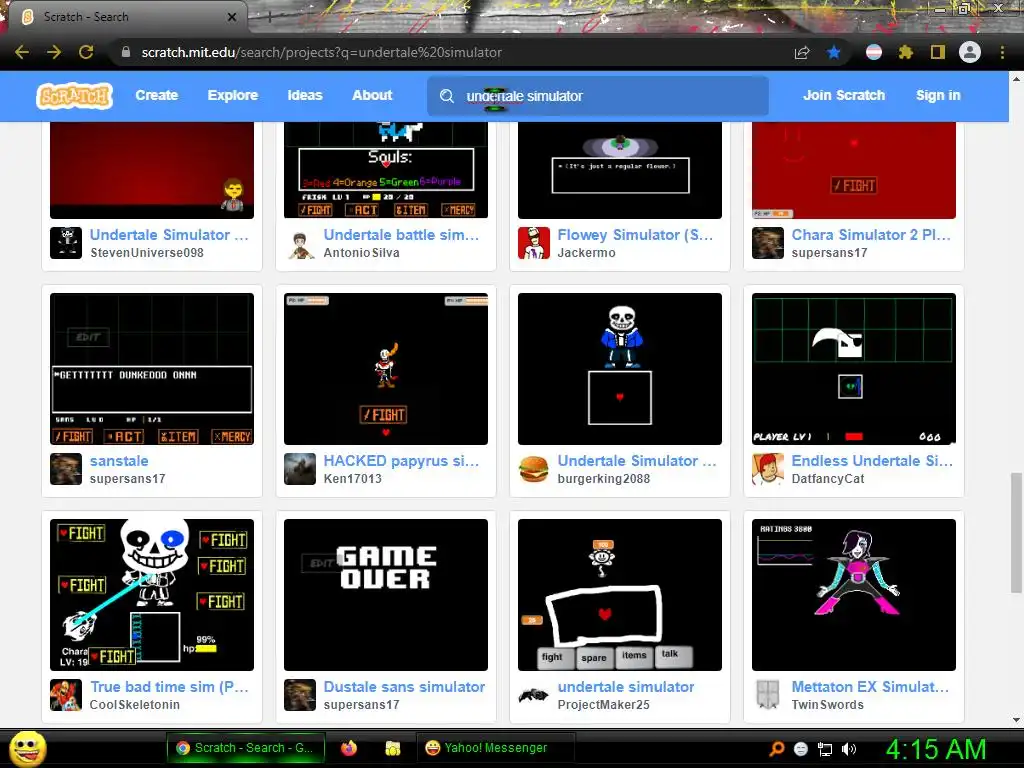Screen dimensions: 1024x768
Task: Open HACKED papyrus simulator project link
Action: 401,461
